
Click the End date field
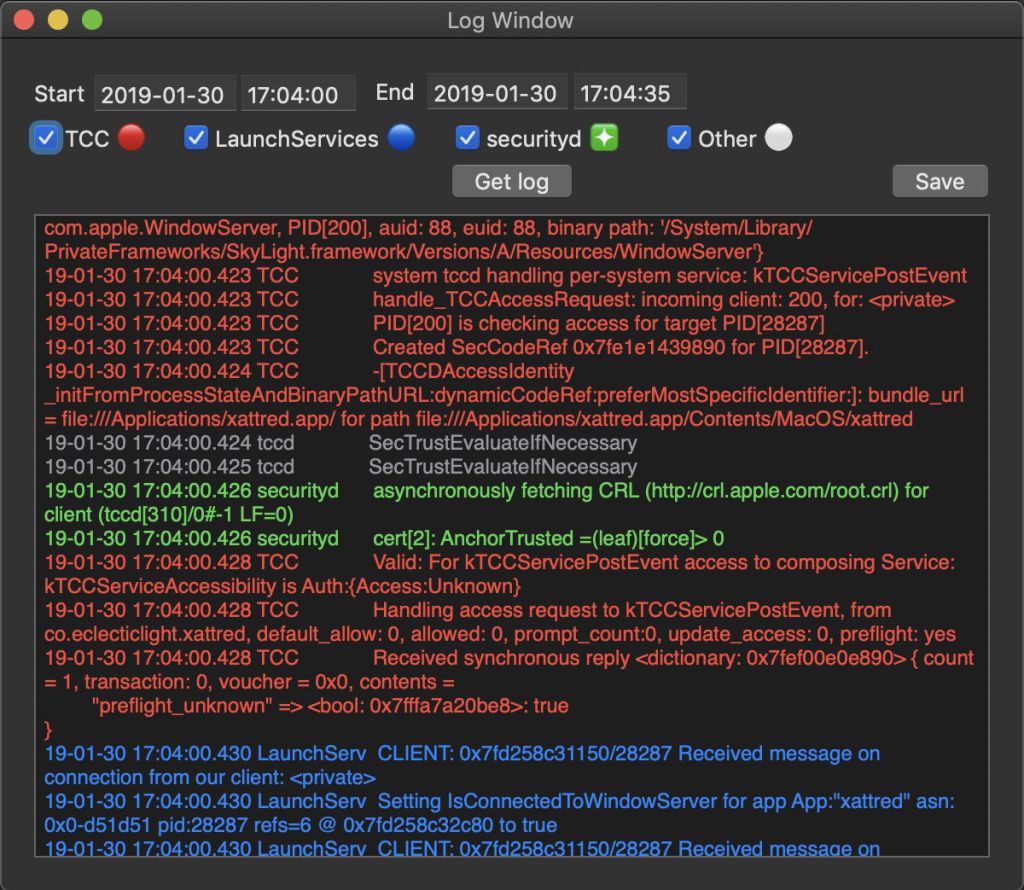(497, 94)
